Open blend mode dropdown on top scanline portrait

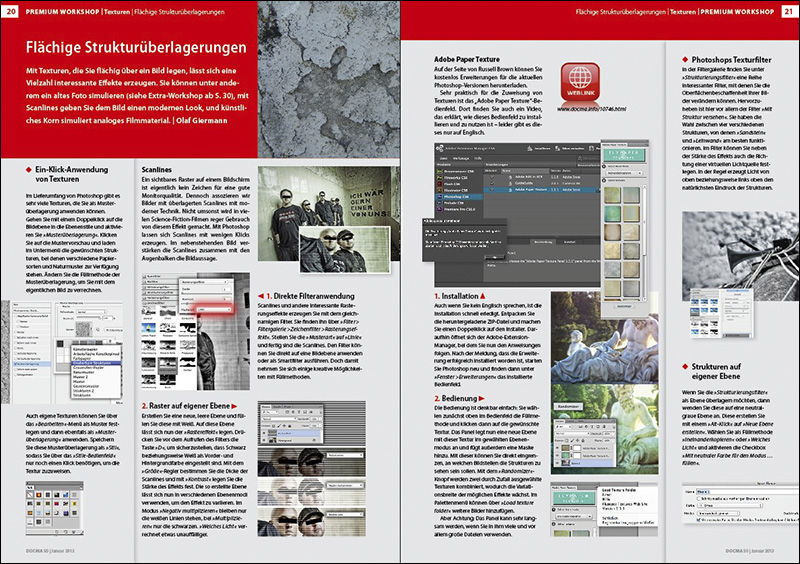[x=345, y=455]
